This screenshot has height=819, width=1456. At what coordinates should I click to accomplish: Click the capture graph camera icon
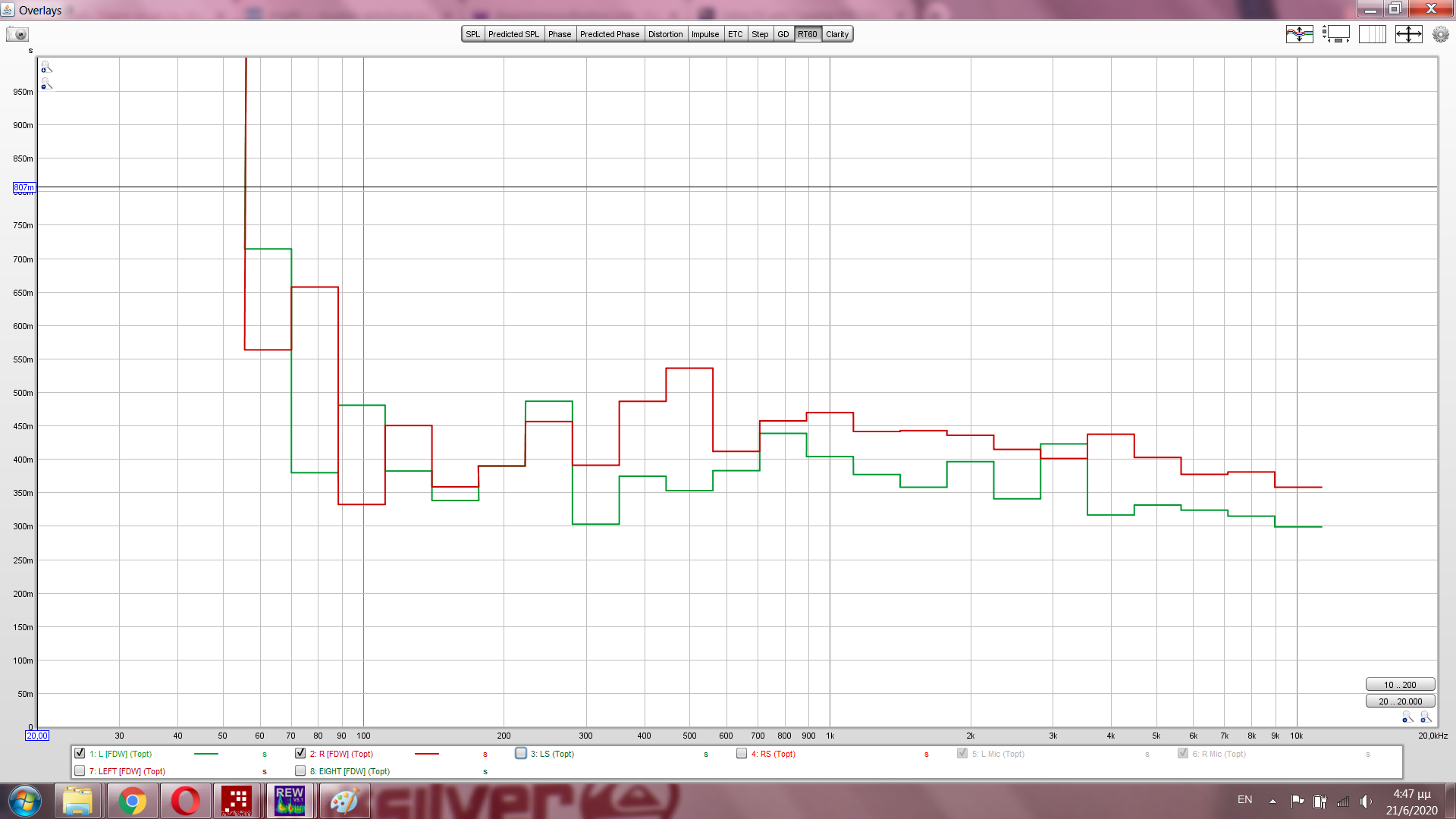[17, 34]
